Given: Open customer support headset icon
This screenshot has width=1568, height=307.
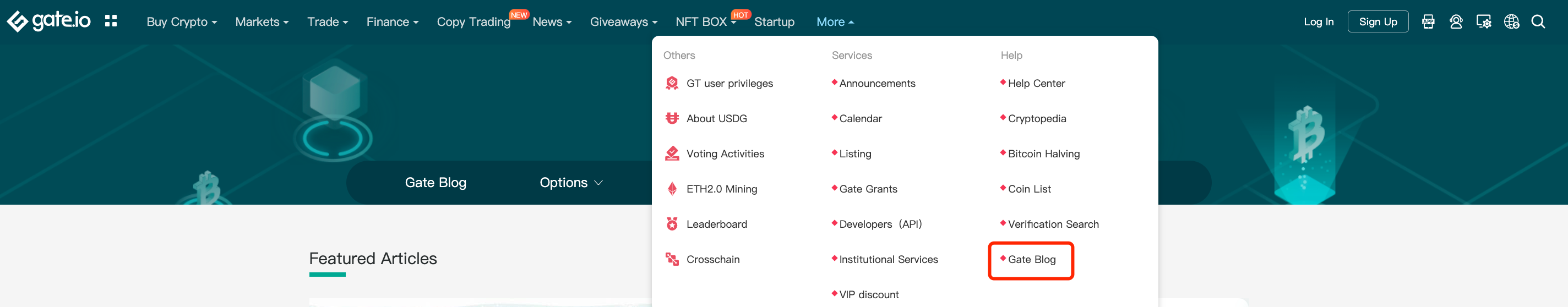Looking at the screenshot, I should click(1456, 22).
